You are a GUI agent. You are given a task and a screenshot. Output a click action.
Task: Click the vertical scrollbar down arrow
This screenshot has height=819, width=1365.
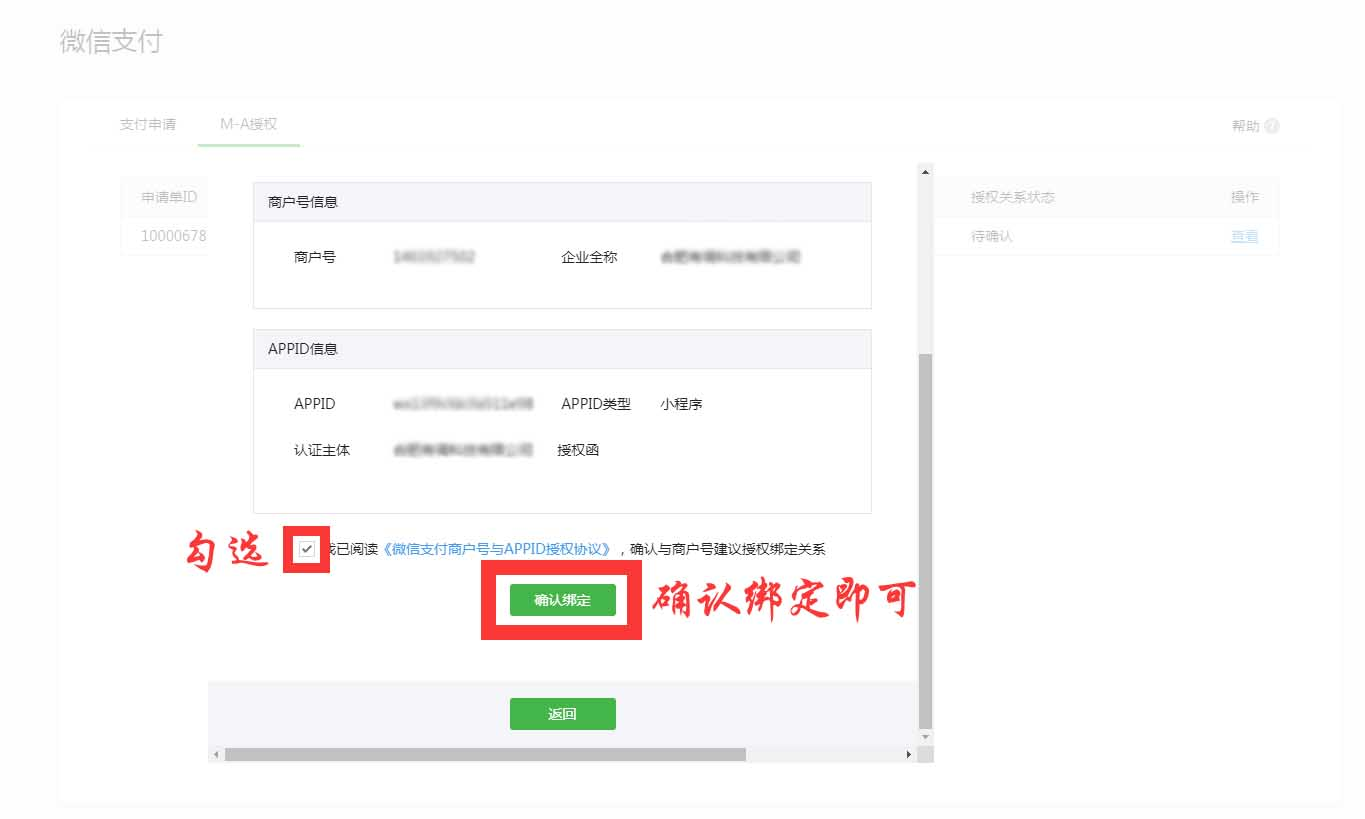point(925,737)
